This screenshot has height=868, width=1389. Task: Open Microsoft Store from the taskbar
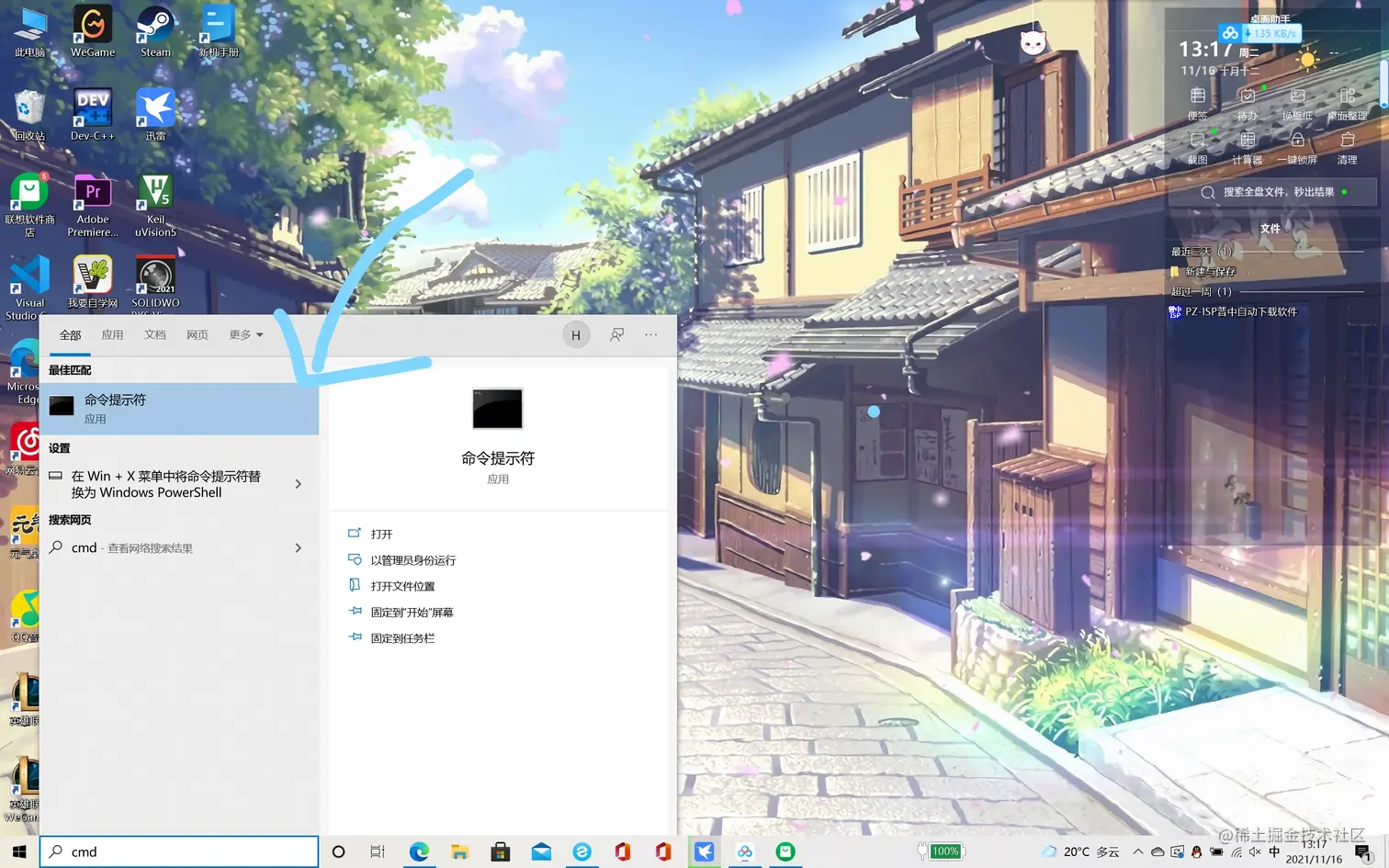501,851
